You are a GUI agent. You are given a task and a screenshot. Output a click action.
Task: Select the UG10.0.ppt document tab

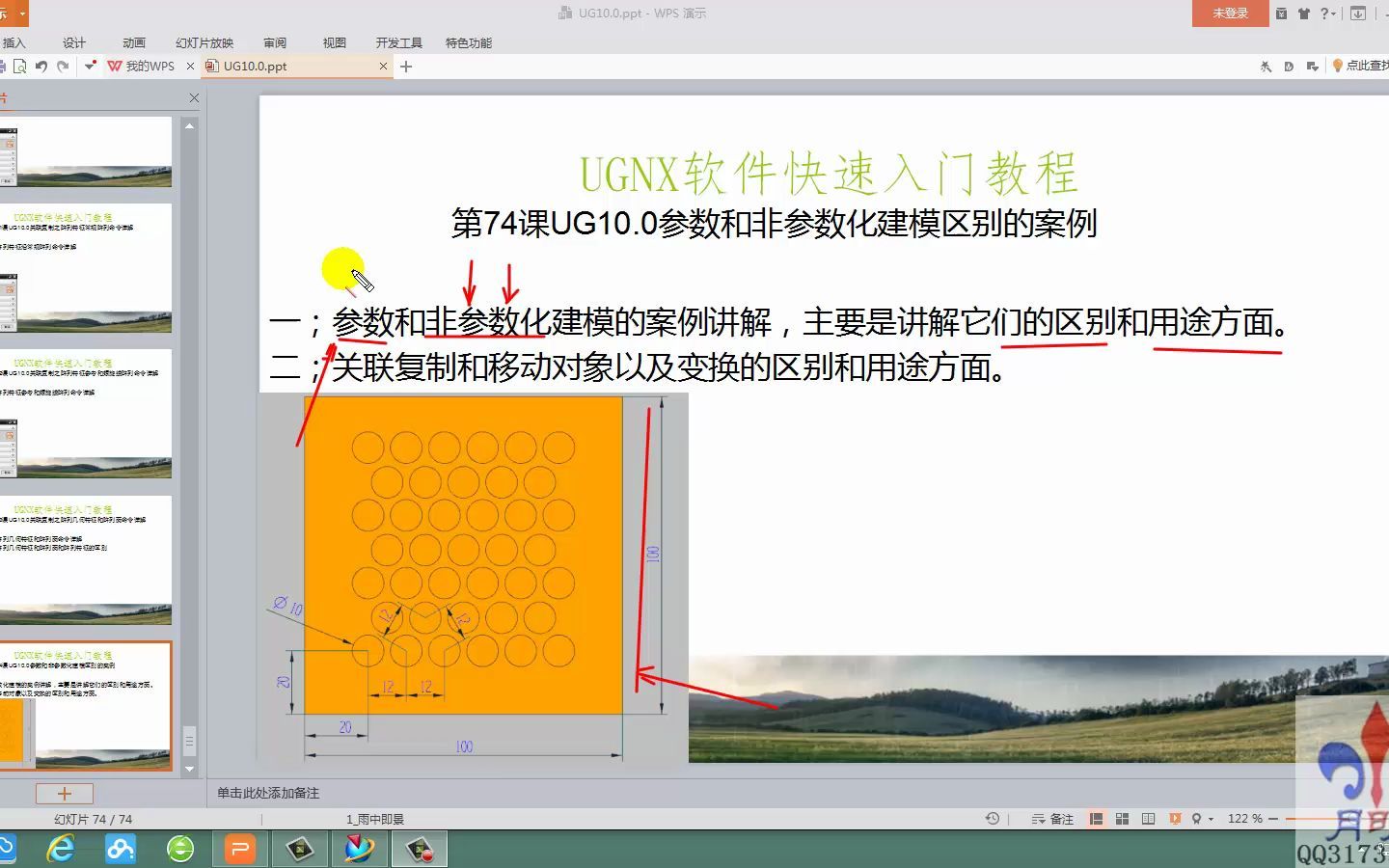(256, 66)
